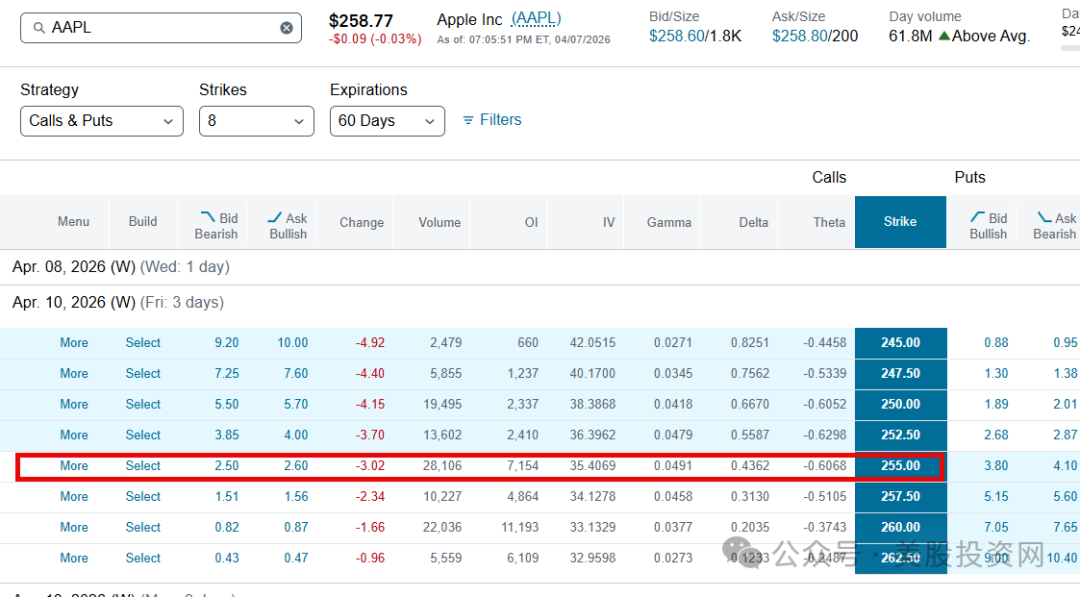Open the Strategy dropdown showing Calls & Puts
1080x597 pixels.
(101, 120)
